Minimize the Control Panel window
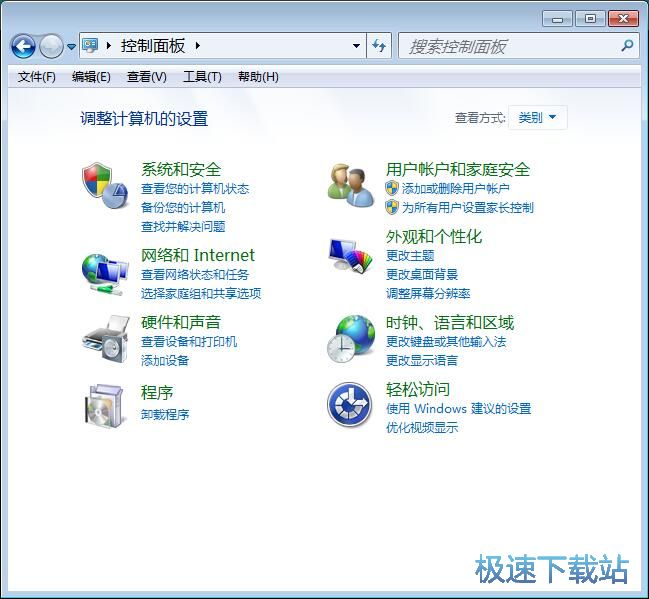Viewport: 649px width, 599px height. click(557, 19)
